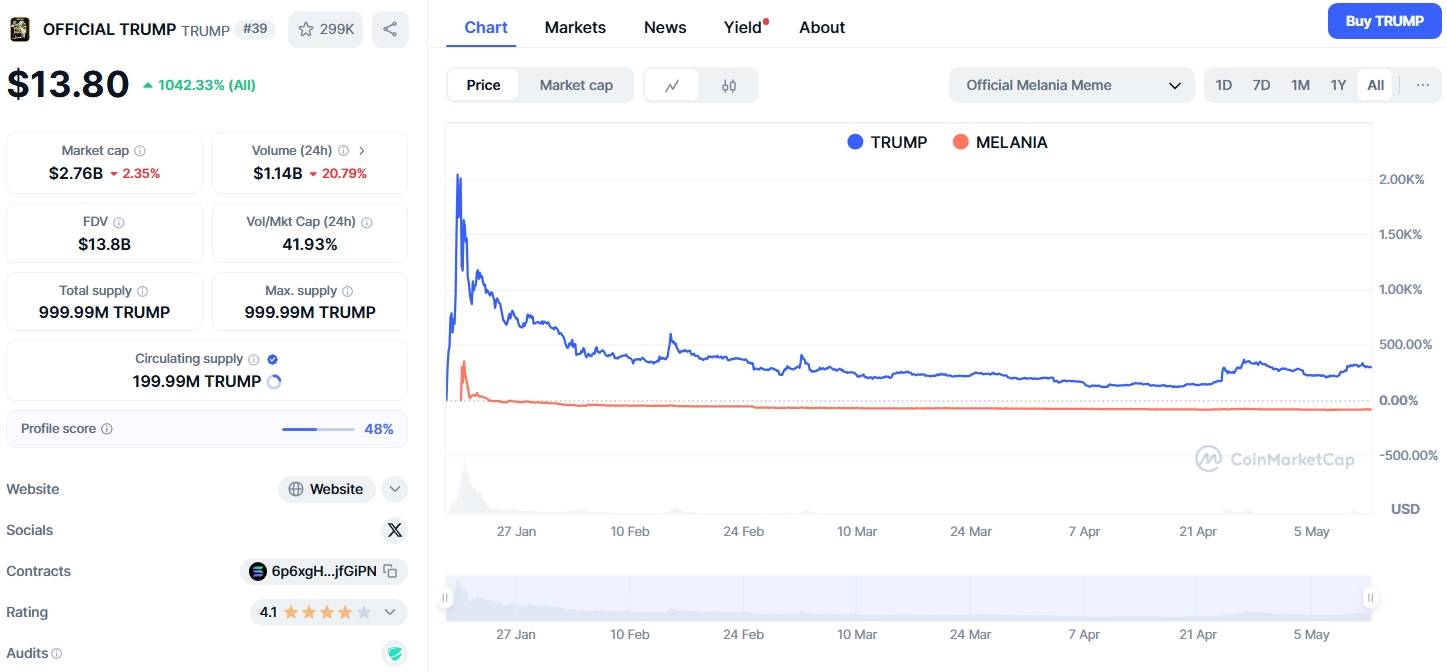This screenshot has height=672, width=1447.
Task: Expand the Website links chevron
Action: point(395,489)
